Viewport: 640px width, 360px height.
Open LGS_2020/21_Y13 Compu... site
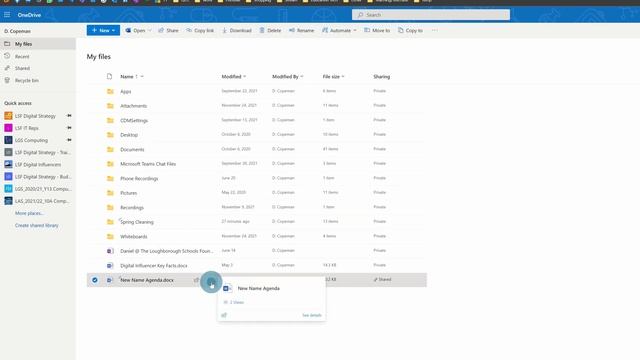pos(42,189)
